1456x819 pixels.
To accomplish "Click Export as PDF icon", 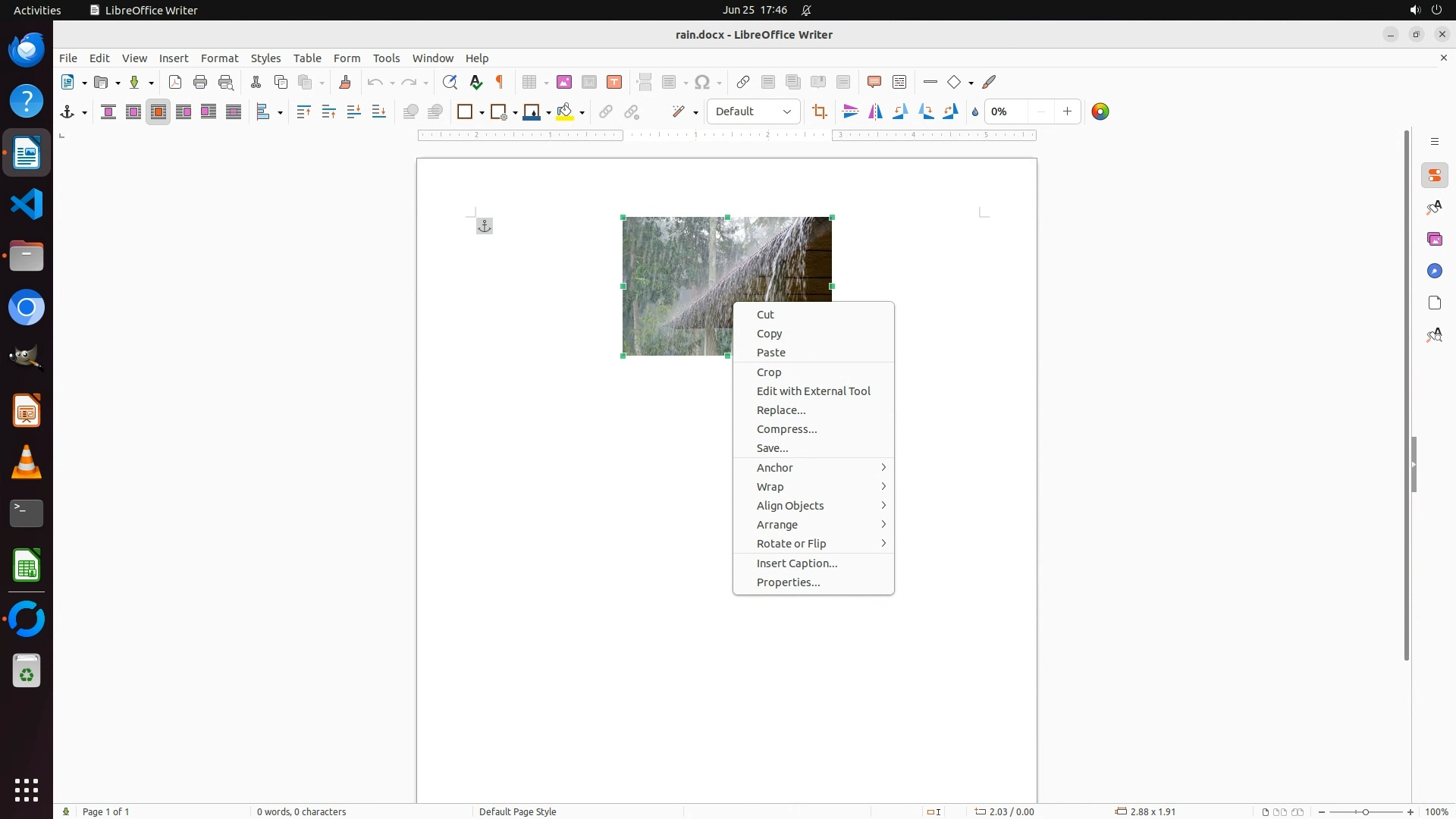I will tap(175, 83).
